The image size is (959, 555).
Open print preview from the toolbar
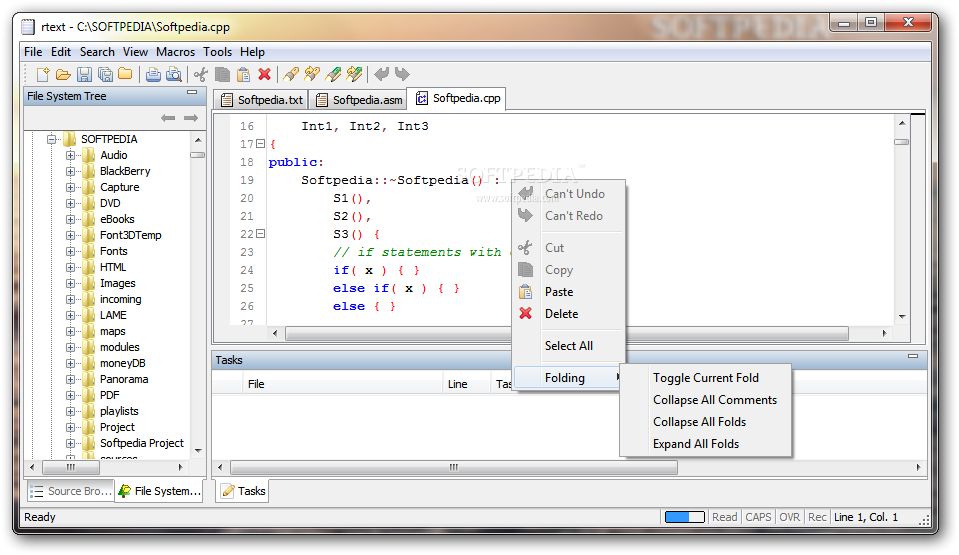point(174,75)
